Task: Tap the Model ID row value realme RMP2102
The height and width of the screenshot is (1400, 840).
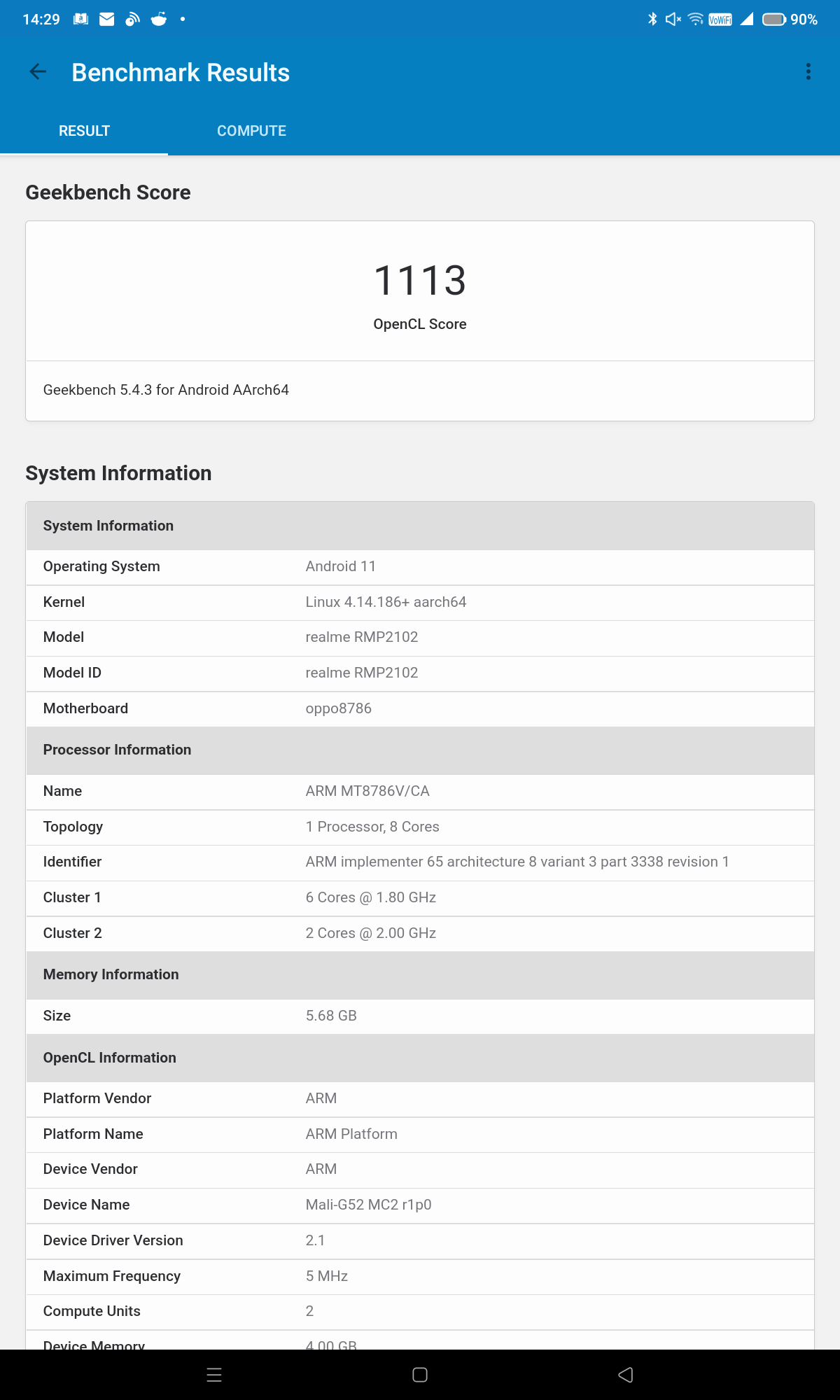Action: [362, 673]
